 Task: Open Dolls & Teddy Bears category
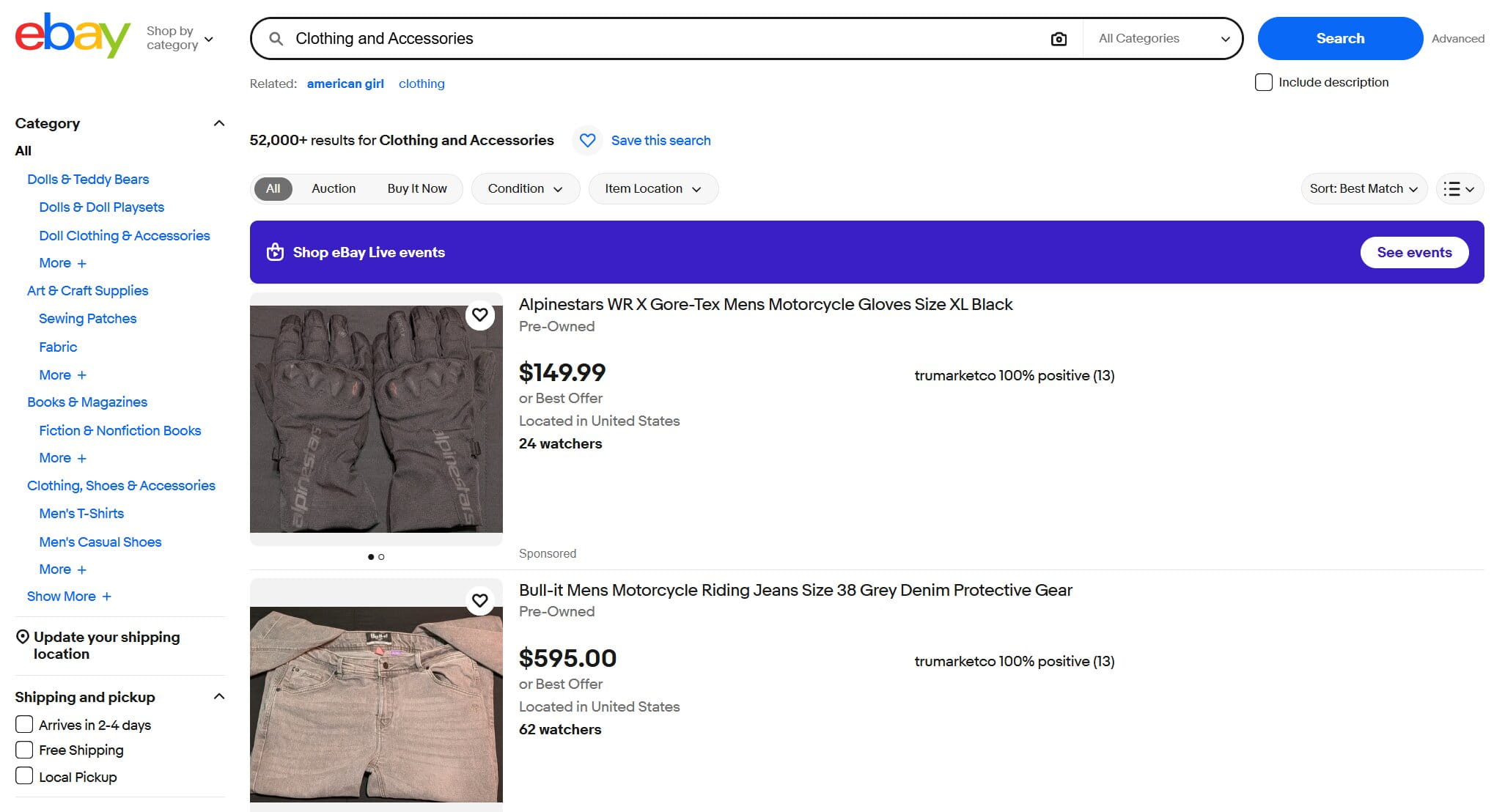88,180
